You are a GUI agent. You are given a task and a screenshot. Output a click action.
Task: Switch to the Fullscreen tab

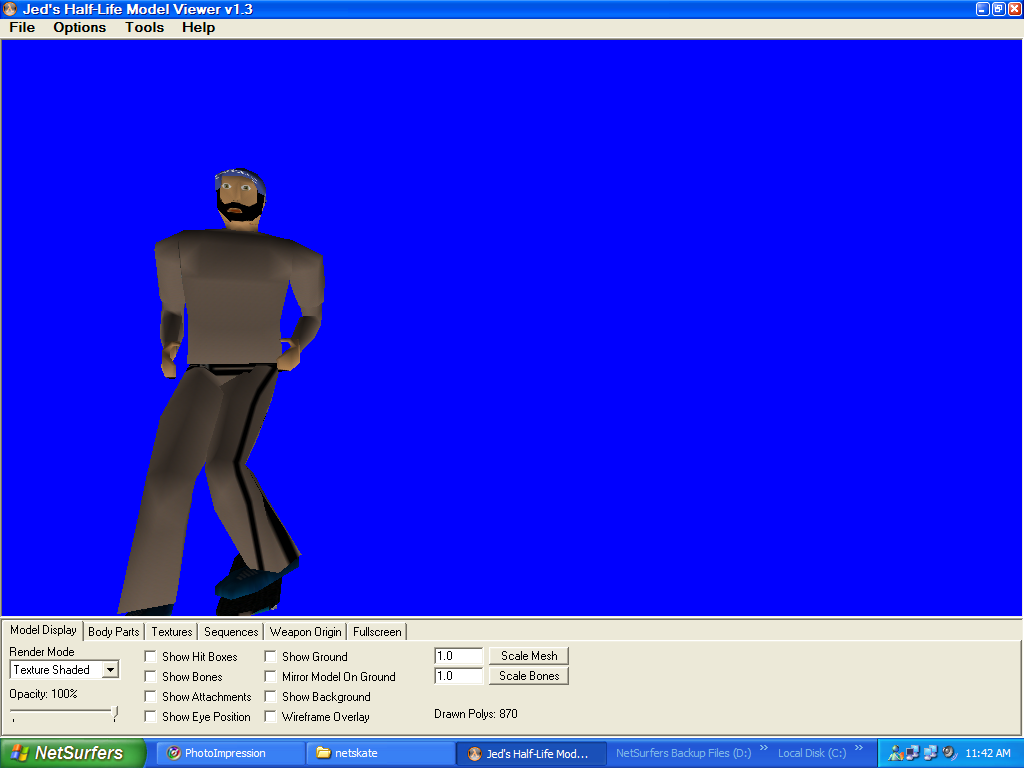(377, 632)
